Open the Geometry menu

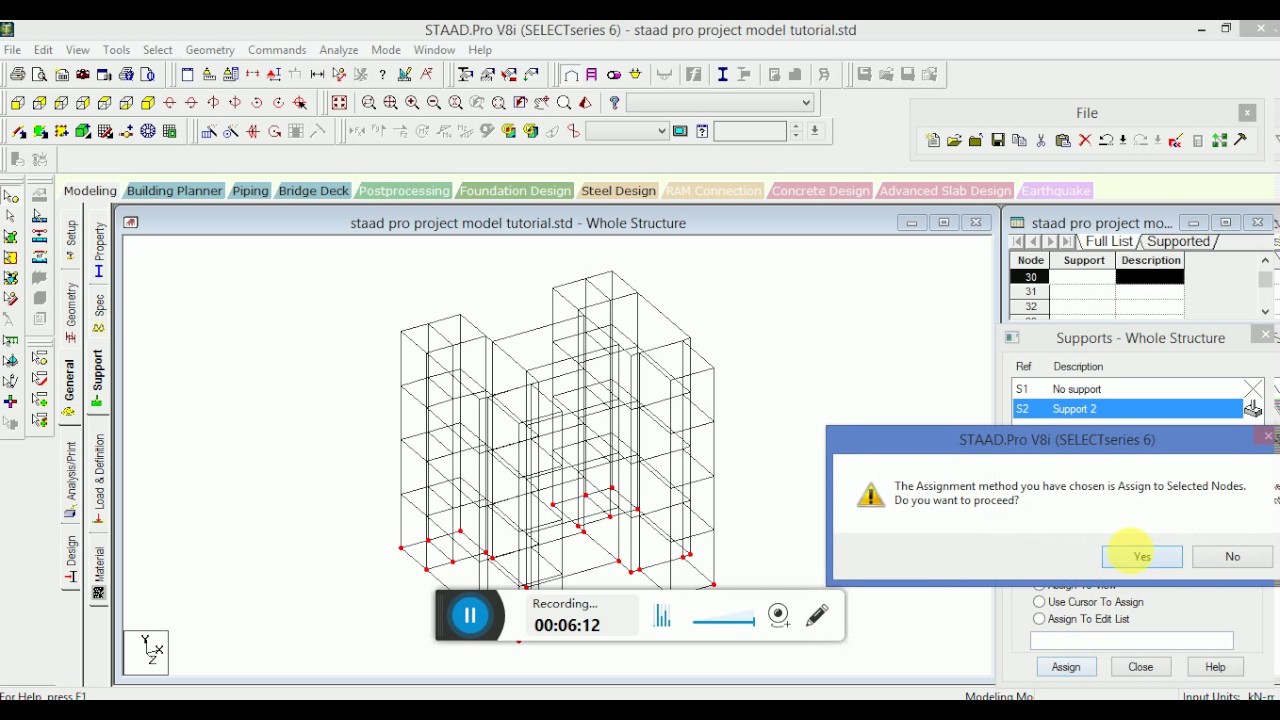coord(210,50)
